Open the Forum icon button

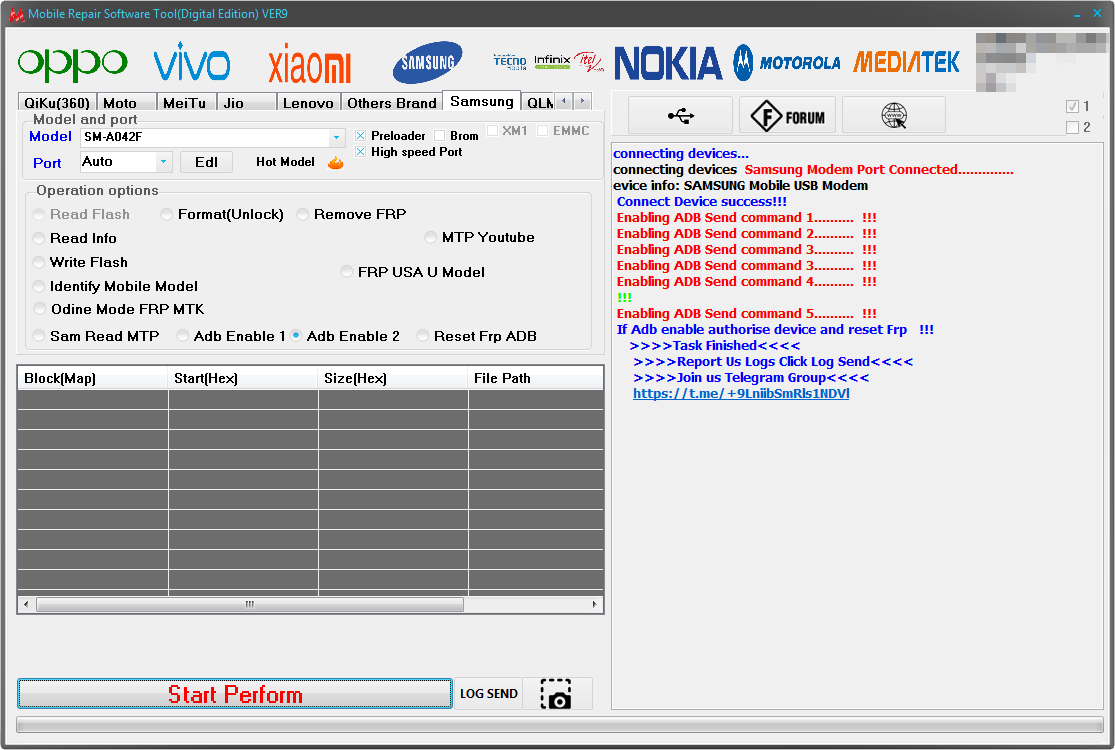pos(788,115)
